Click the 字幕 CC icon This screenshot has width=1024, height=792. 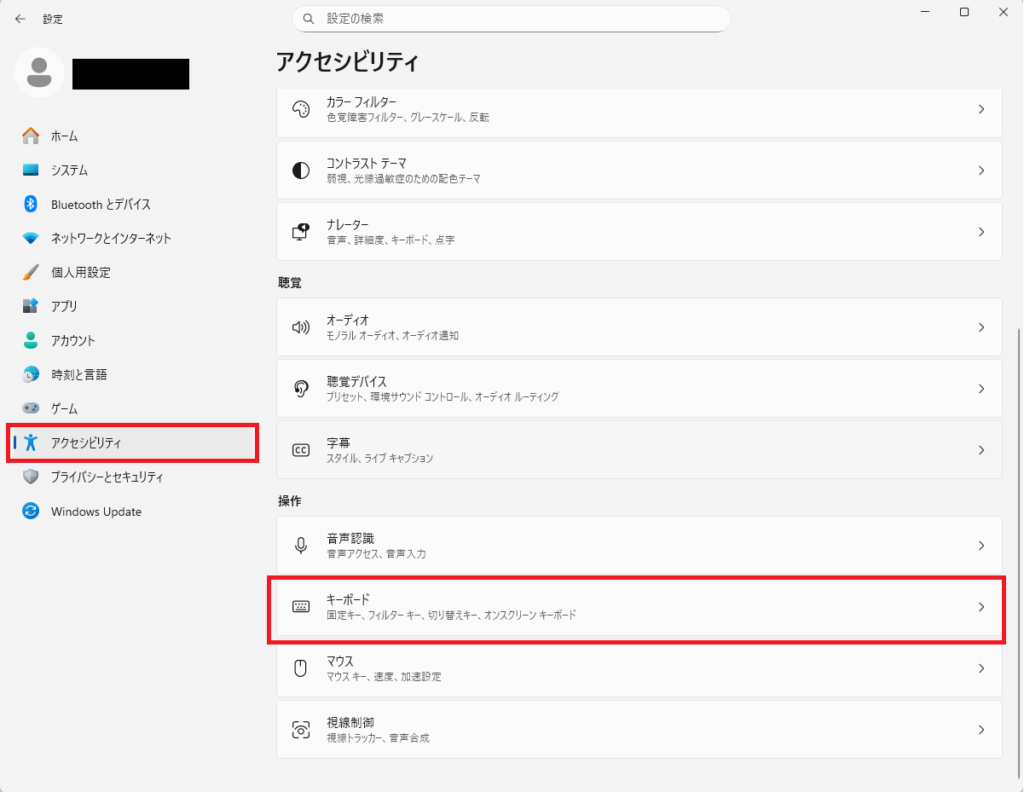pyautogui.click(x=301, y=449)
